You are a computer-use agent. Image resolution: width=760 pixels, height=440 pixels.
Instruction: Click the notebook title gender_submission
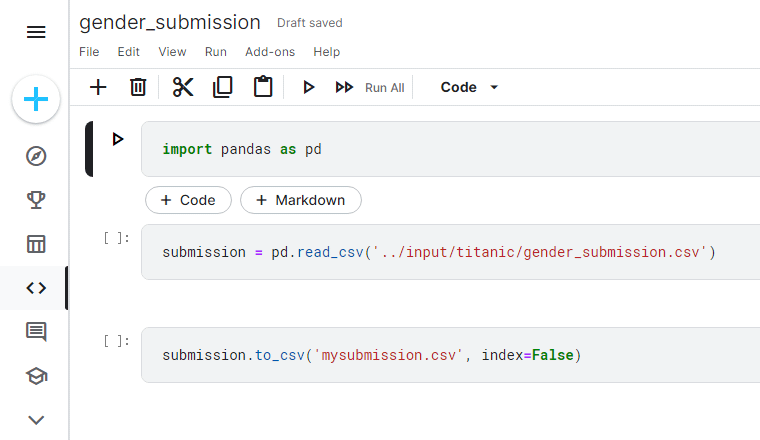pos(170,23)
